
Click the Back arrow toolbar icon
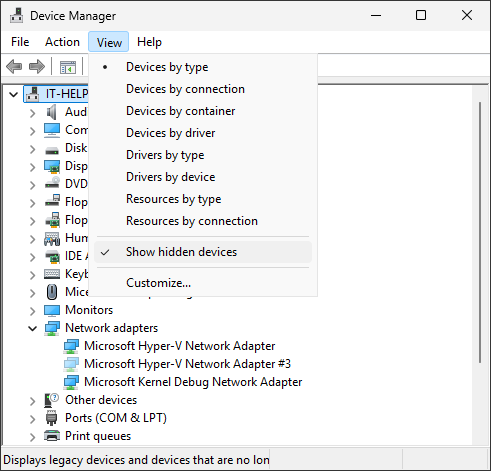pyautogui.click(x=14, y=66)
